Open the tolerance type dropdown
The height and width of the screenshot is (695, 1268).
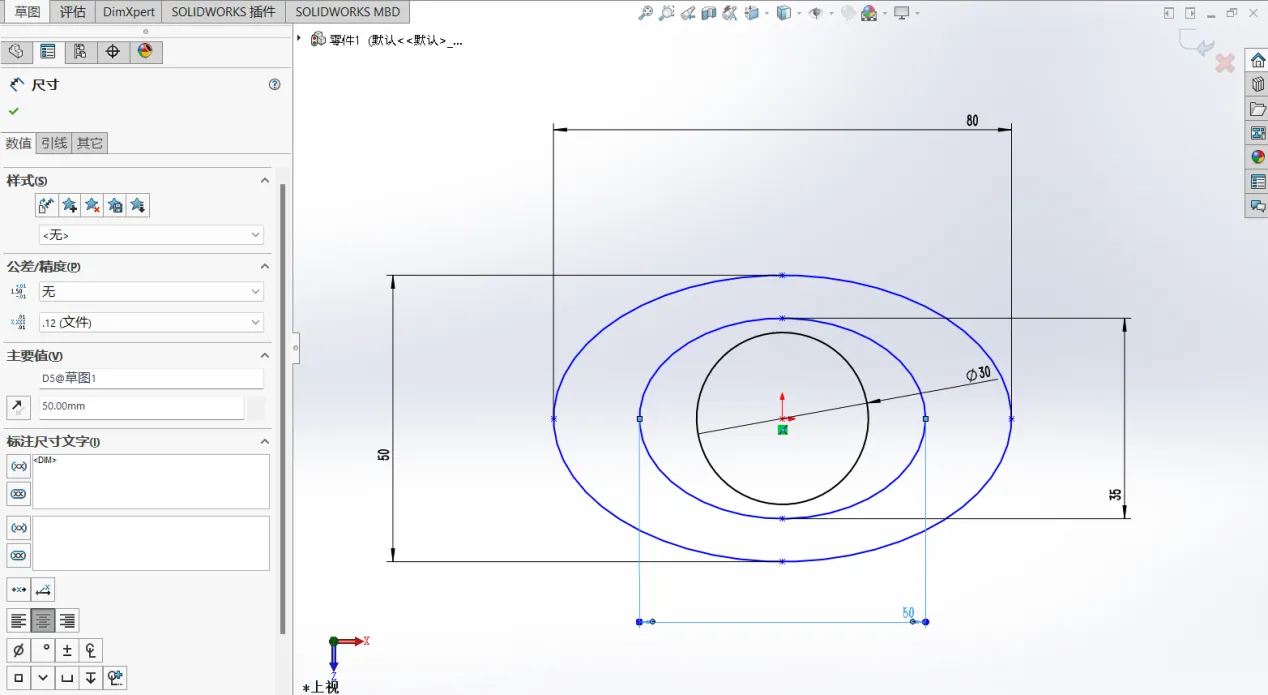coord(151,291)
